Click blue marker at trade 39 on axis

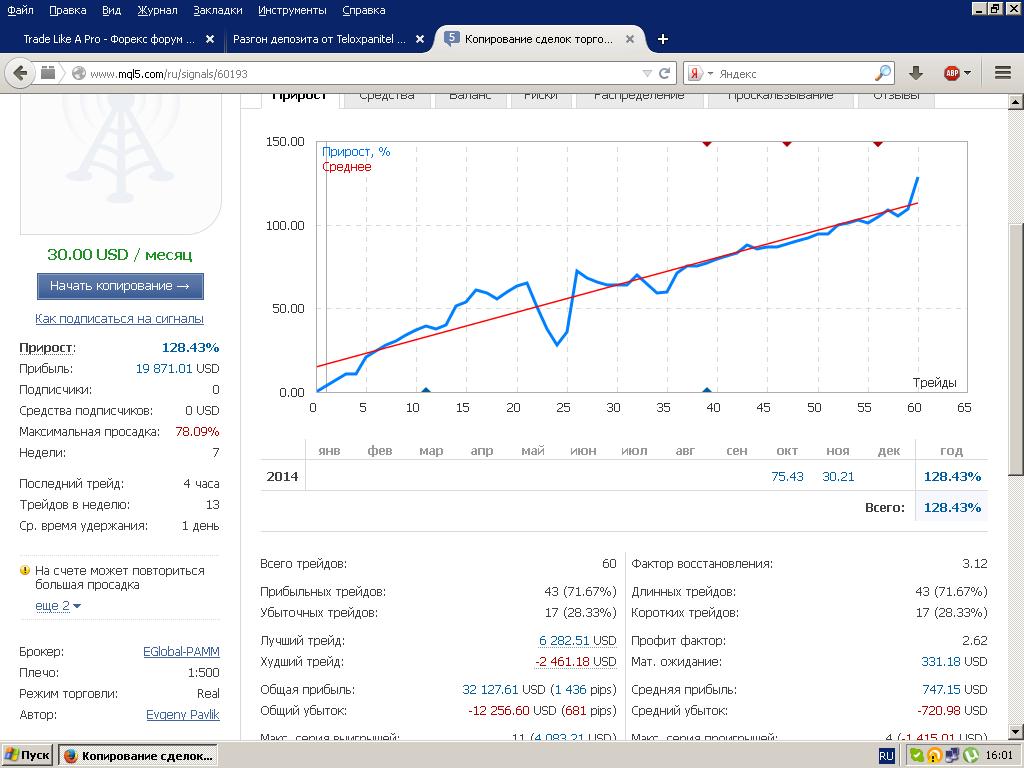point(707,391)
